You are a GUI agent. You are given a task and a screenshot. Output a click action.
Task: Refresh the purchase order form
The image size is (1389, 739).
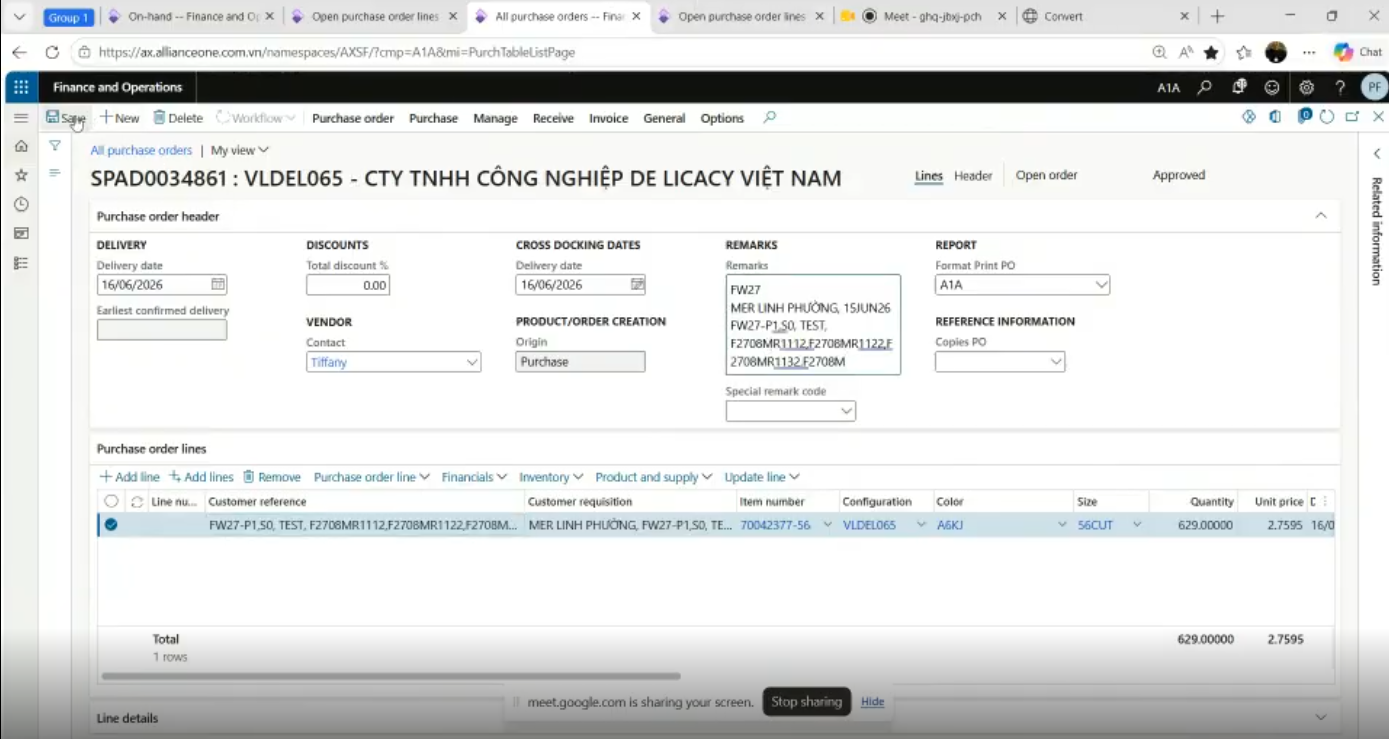point(1327,117)
